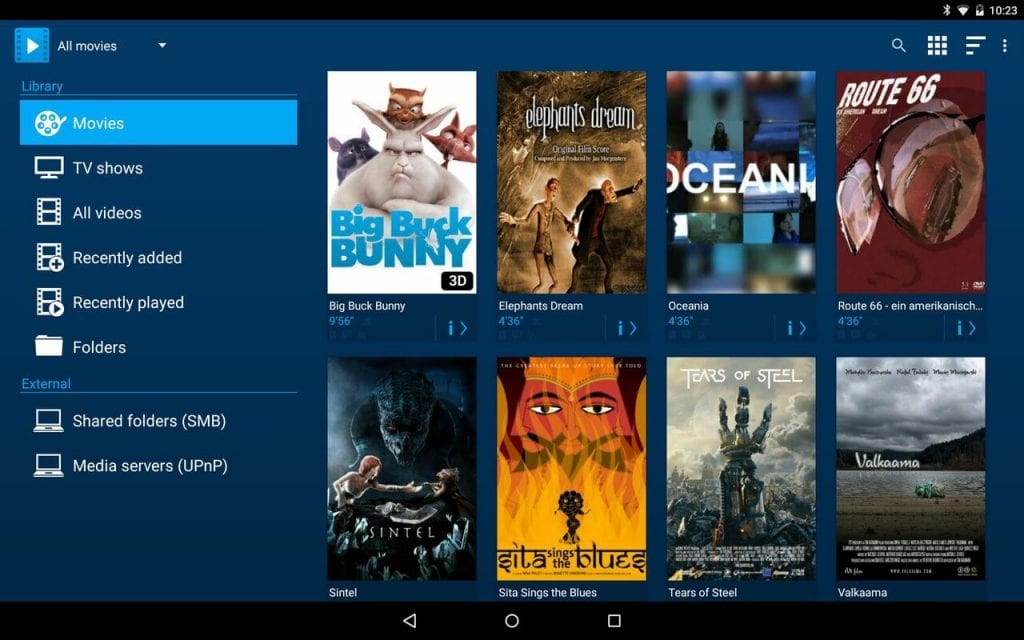
Task: Show info for Elephants Dream
Action: click(622, 328)
